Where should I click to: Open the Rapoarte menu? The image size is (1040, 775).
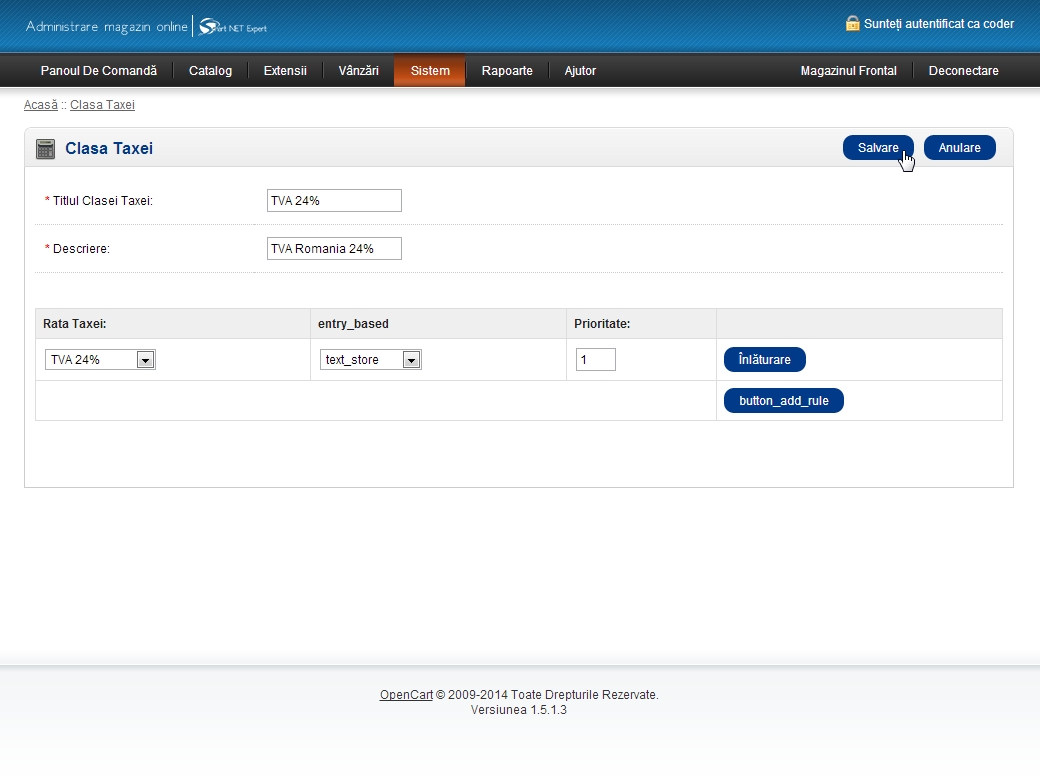point(507,71)
